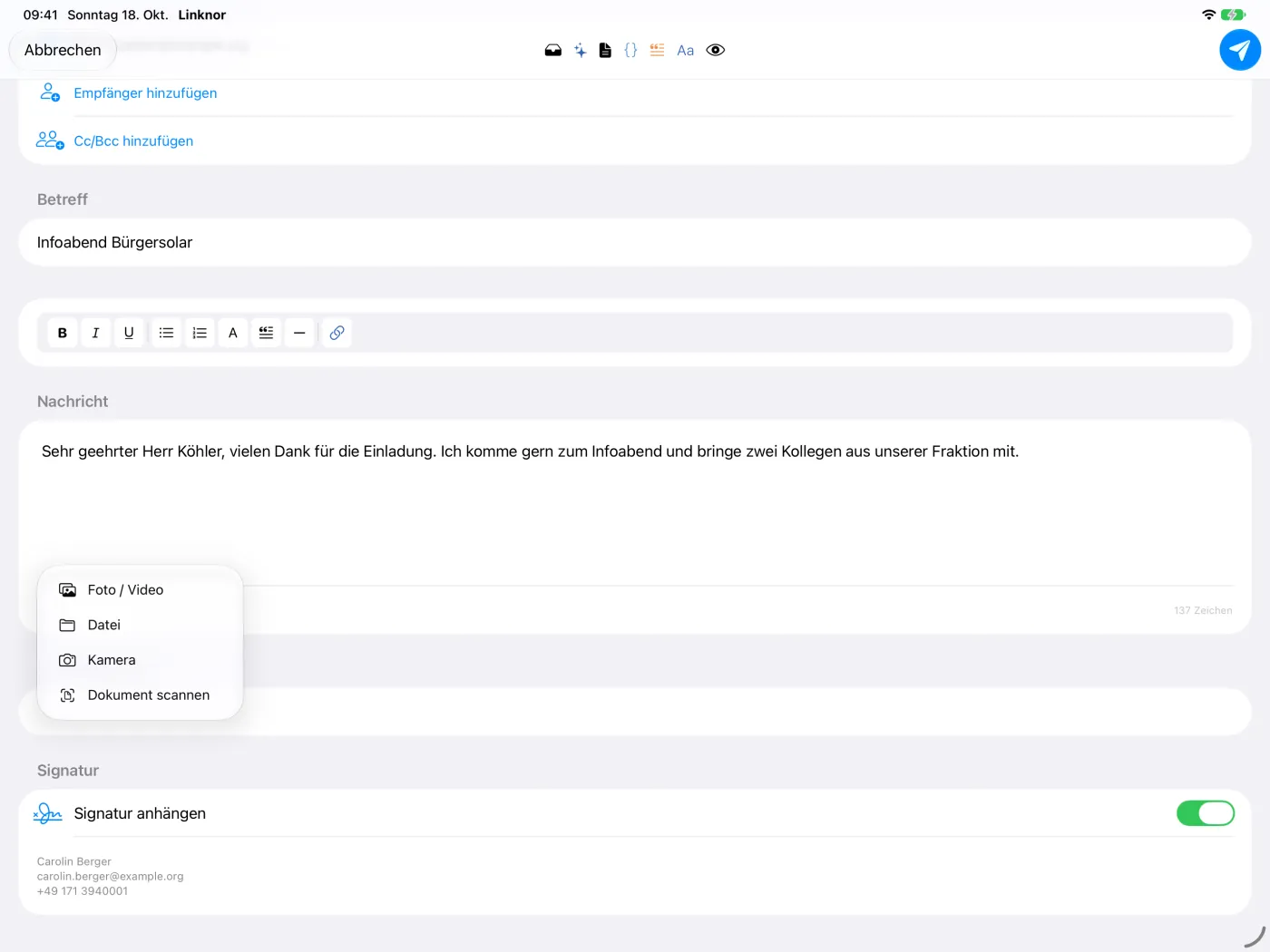The image size is (1270, 952).
Task: Insert a horizontal rule
Action: pos(299,333)
